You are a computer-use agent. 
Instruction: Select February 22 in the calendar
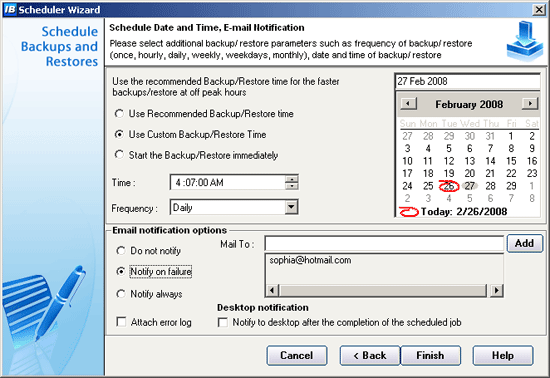click(511, 173)
